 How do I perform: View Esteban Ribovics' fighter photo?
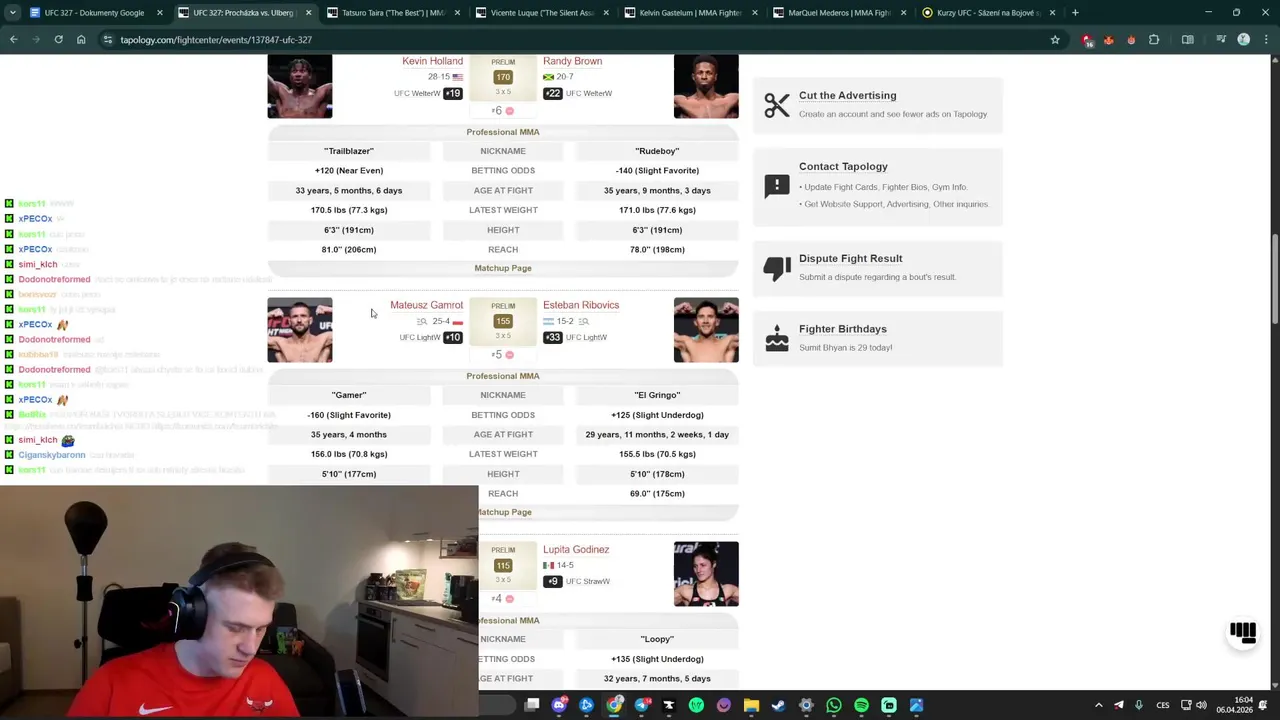point(706,330)
